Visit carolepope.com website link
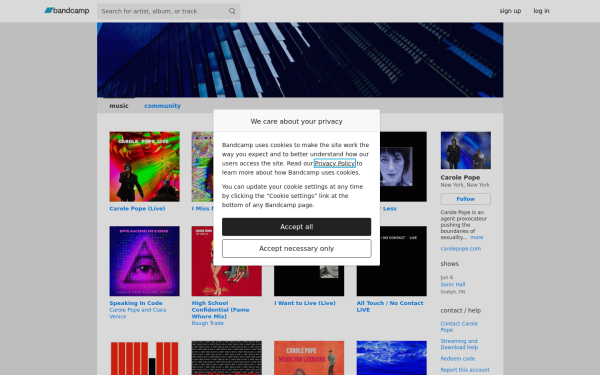 (x=460, y=248)
